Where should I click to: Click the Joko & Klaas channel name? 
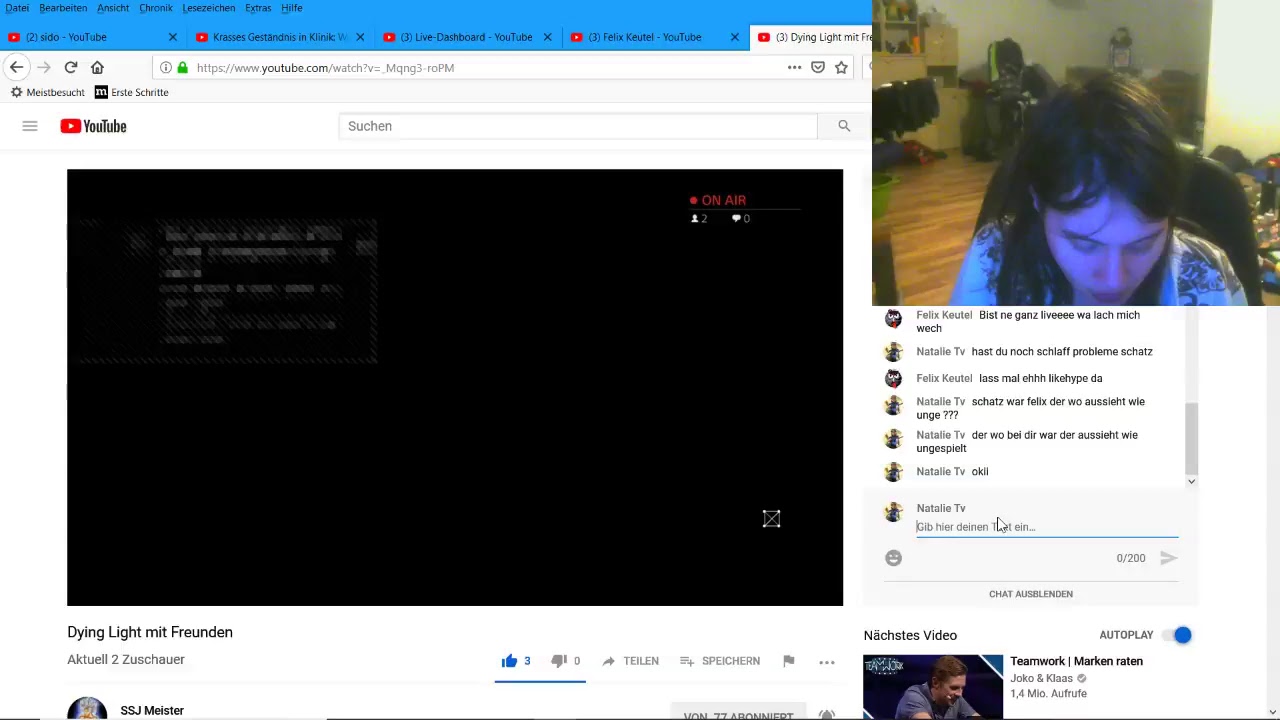click(x=1041, y=678)
